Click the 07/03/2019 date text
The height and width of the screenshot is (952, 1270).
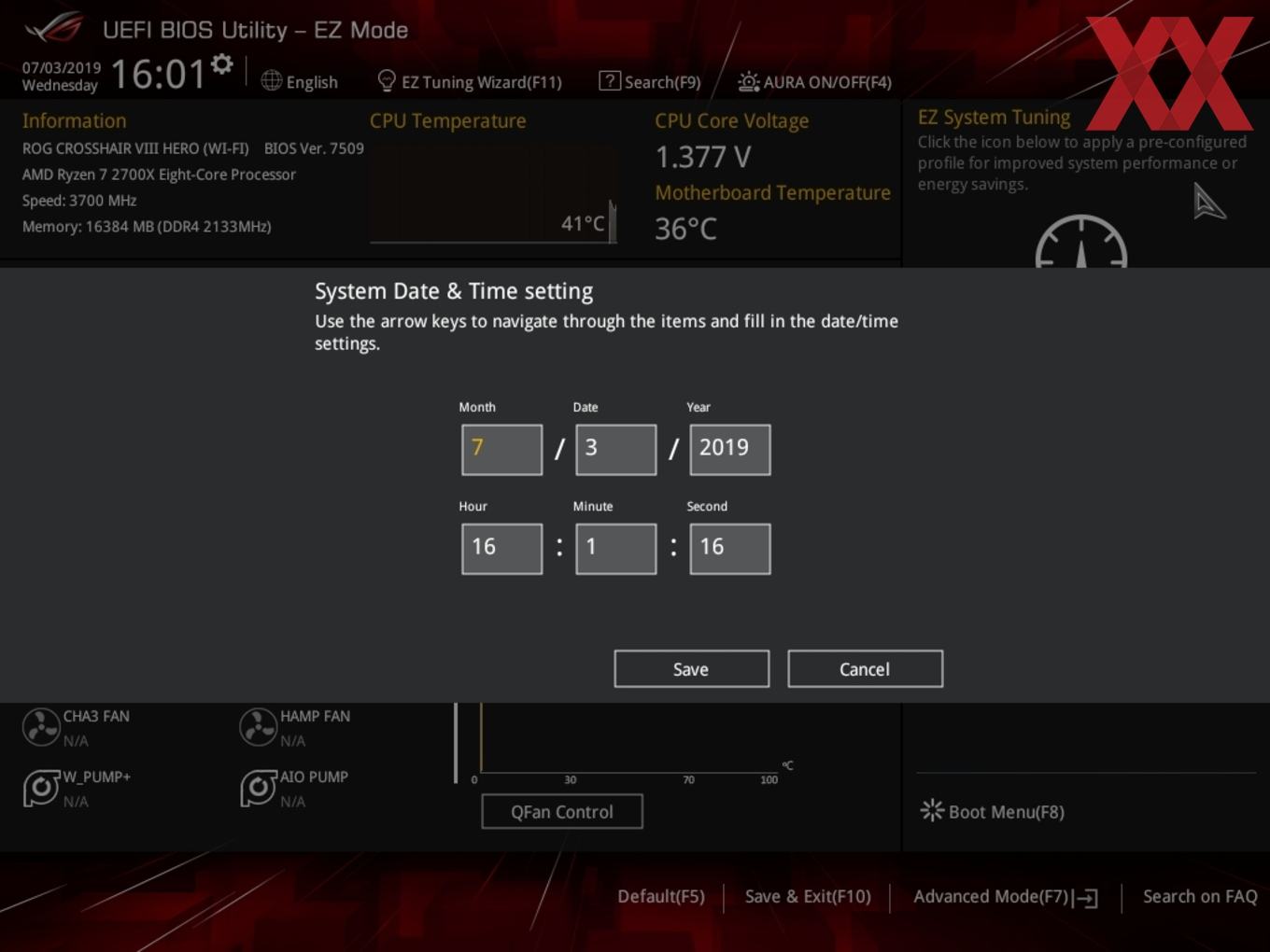pyautogui.click(x=62, y=67)
